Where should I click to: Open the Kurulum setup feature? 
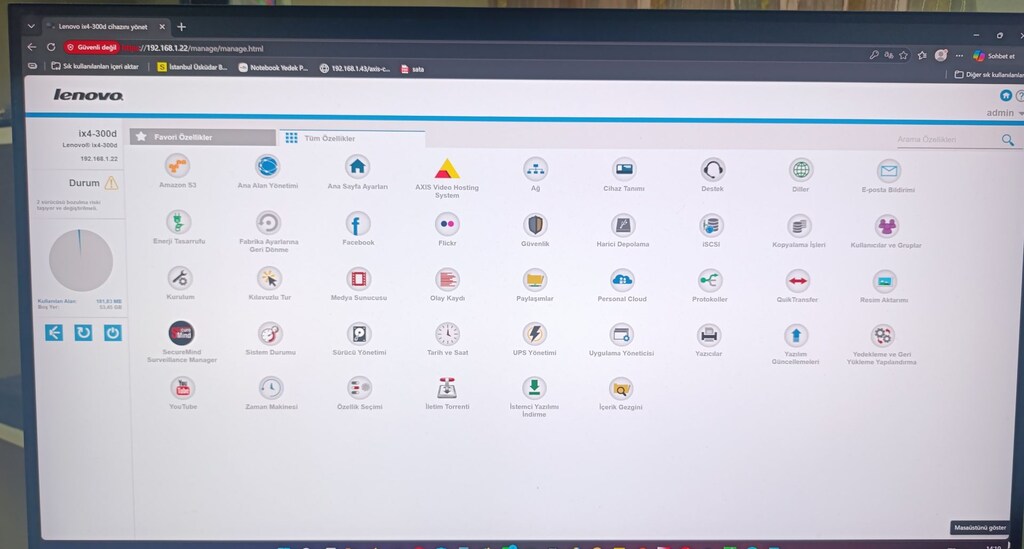coord(180,278)
